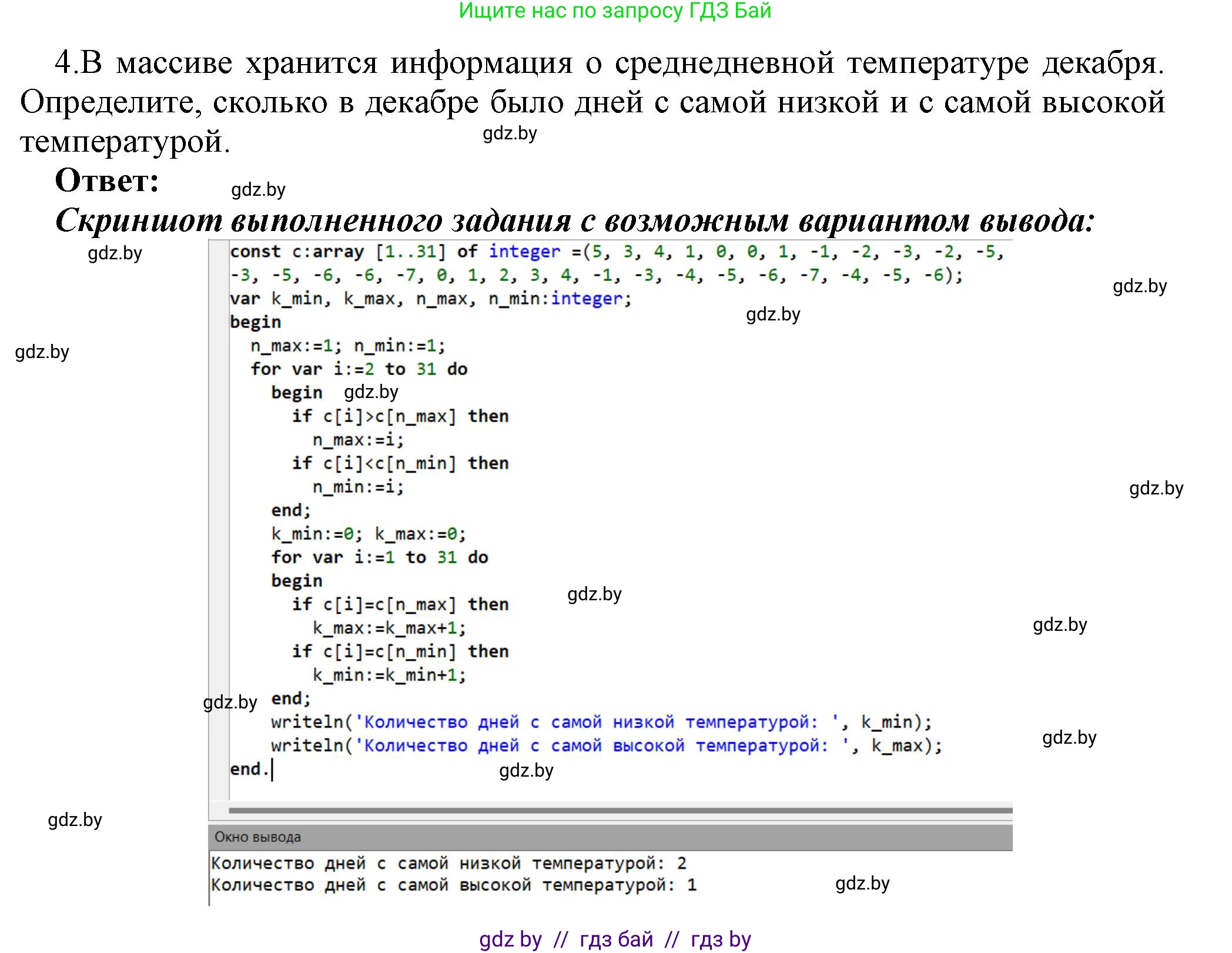The image size is (1232, 953).
Task: Click output line "Количество дней с самой высокой температурой: 1"
Action: 453,884
